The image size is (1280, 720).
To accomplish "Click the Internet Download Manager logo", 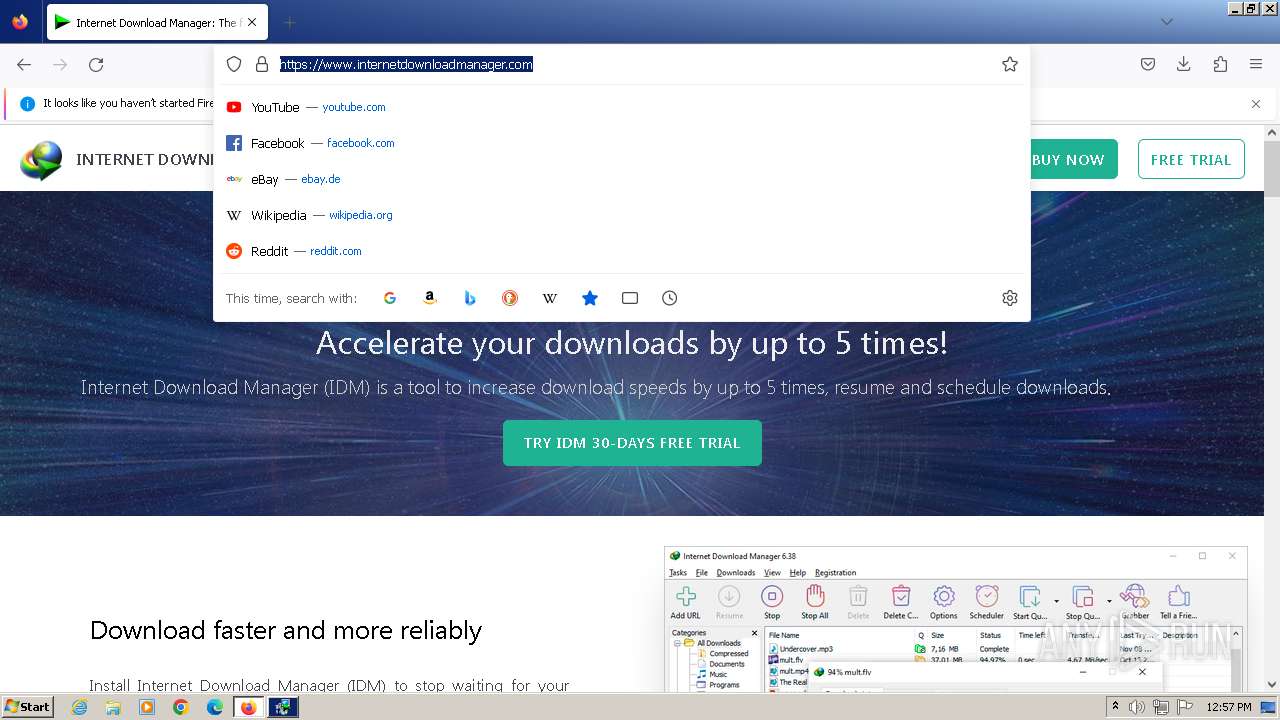I will click(41, 160).
